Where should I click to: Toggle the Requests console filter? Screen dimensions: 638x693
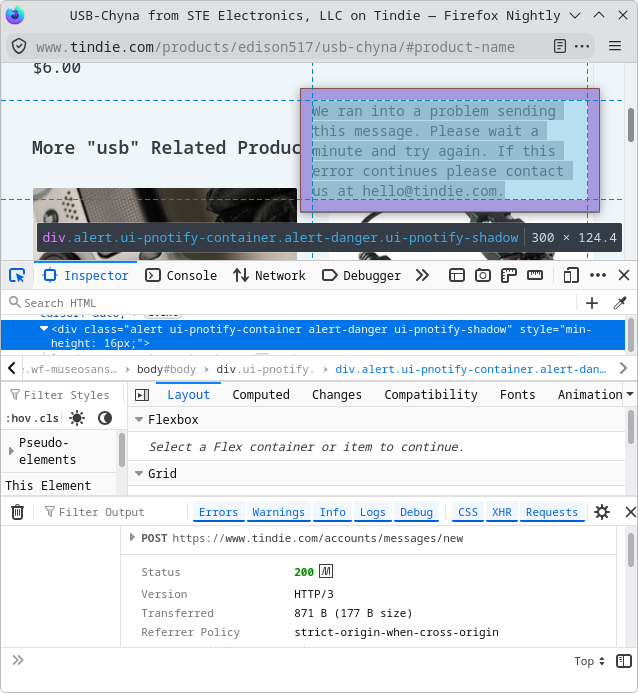552,512
